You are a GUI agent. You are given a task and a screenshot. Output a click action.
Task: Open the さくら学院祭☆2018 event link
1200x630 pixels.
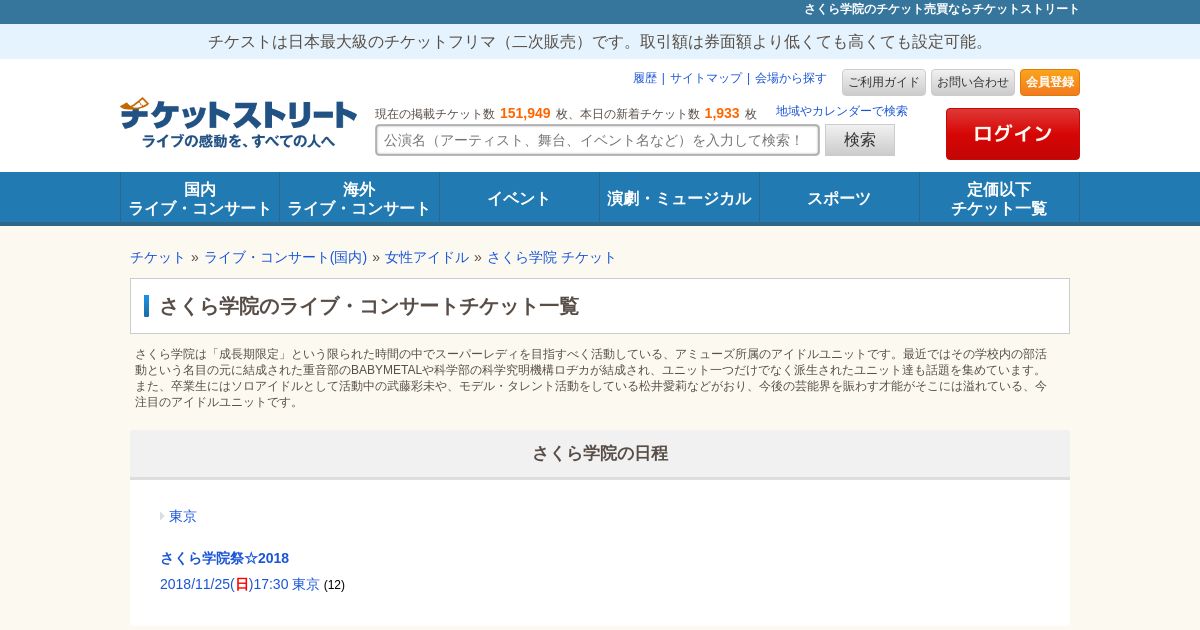click(x=224, y=558)
